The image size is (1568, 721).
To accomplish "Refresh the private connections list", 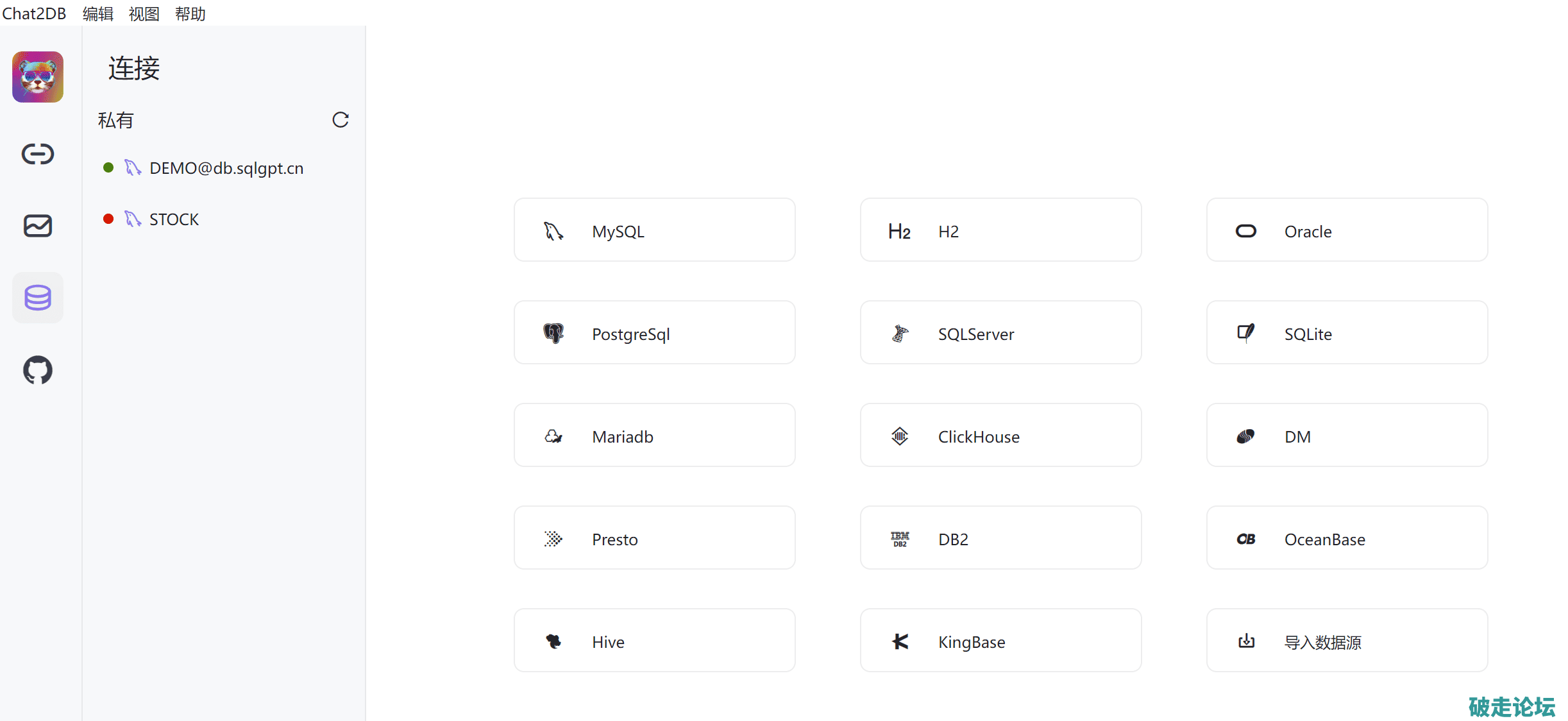I will [x=341, y=120].
